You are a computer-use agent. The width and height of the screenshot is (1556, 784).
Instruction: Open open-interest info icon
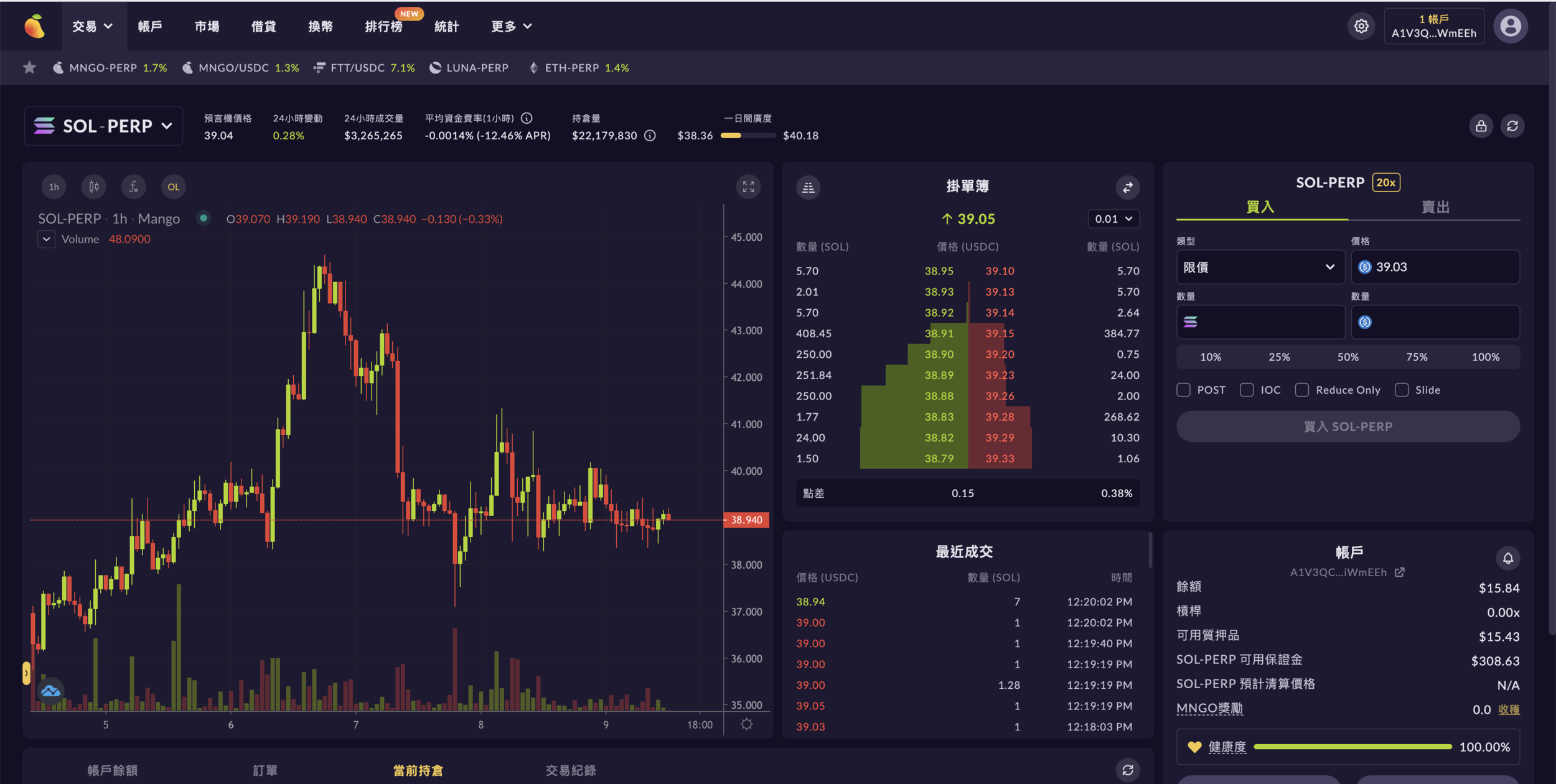pyautogui.click(x=650, y=136)
